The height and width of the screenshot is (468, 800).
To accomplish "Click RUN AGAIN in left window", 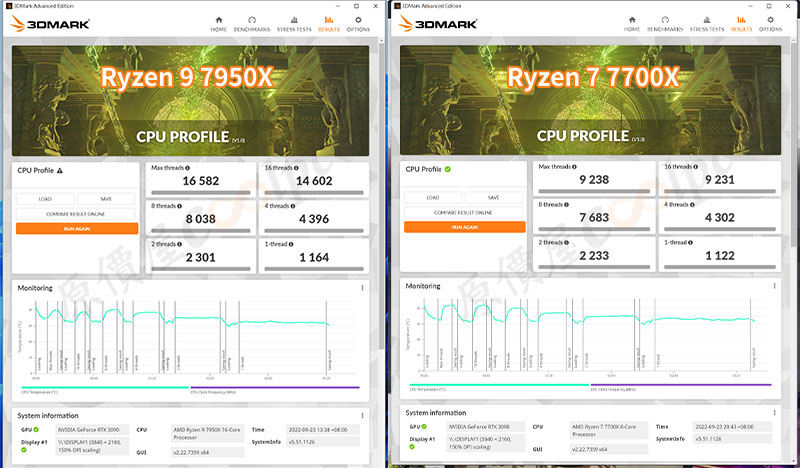I will (77, 229).
